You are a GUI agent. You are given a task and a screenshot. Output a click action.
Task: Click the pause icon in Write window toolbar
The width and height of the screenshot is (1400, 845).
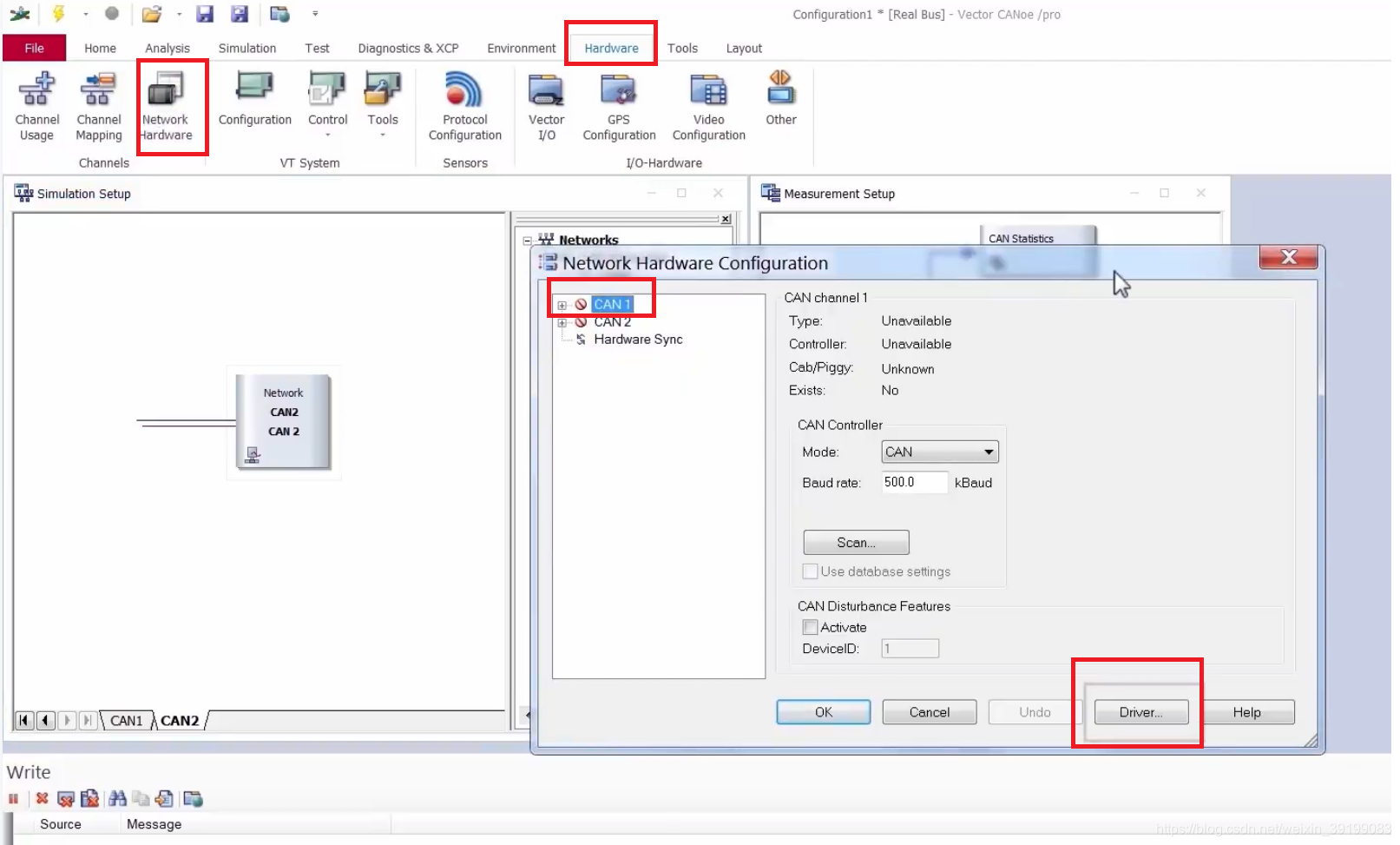(x=13, y=799)
